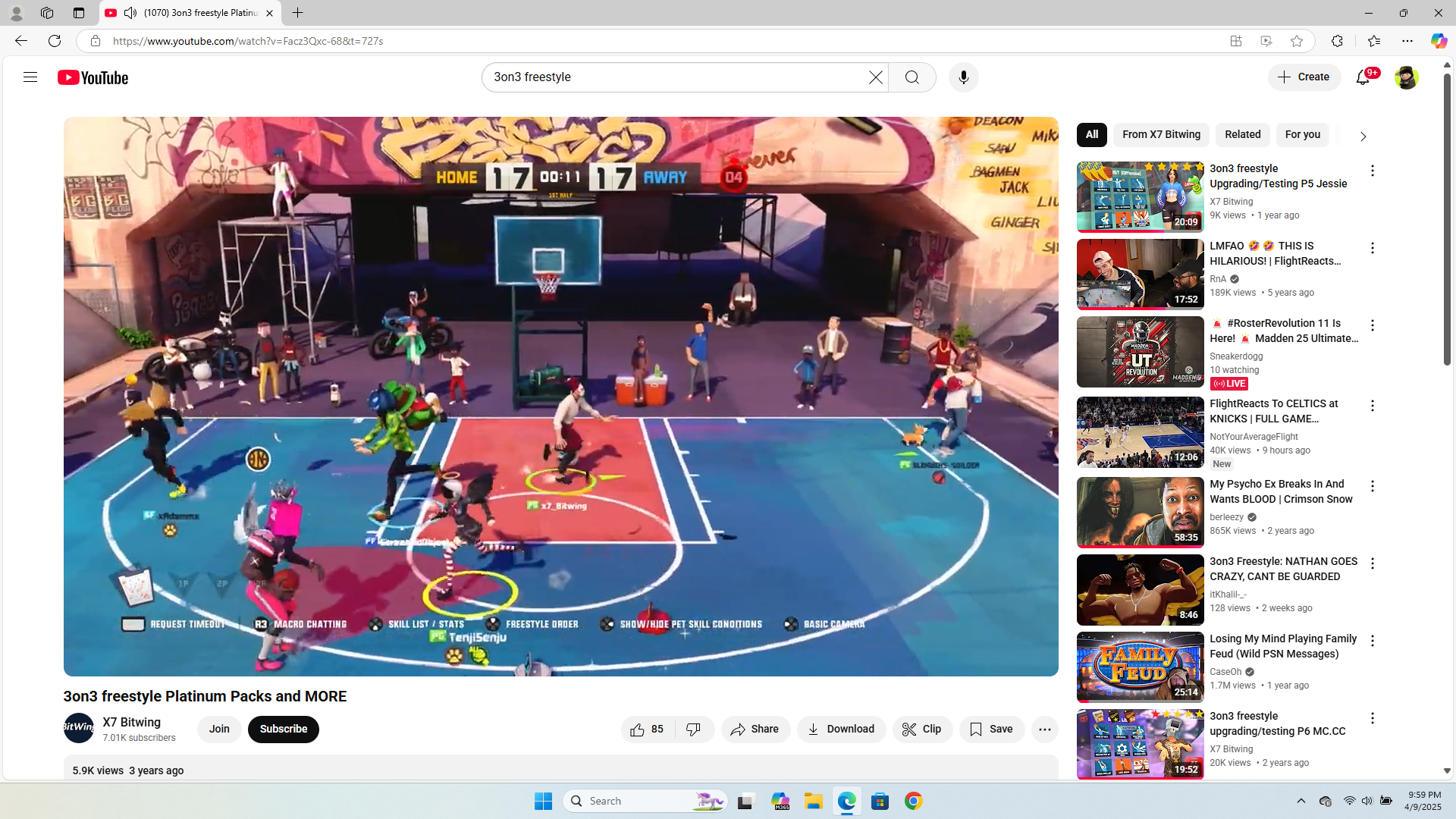Open Upgrading/Testing P5 Jessie video thumbnail

coord(1141,197)
